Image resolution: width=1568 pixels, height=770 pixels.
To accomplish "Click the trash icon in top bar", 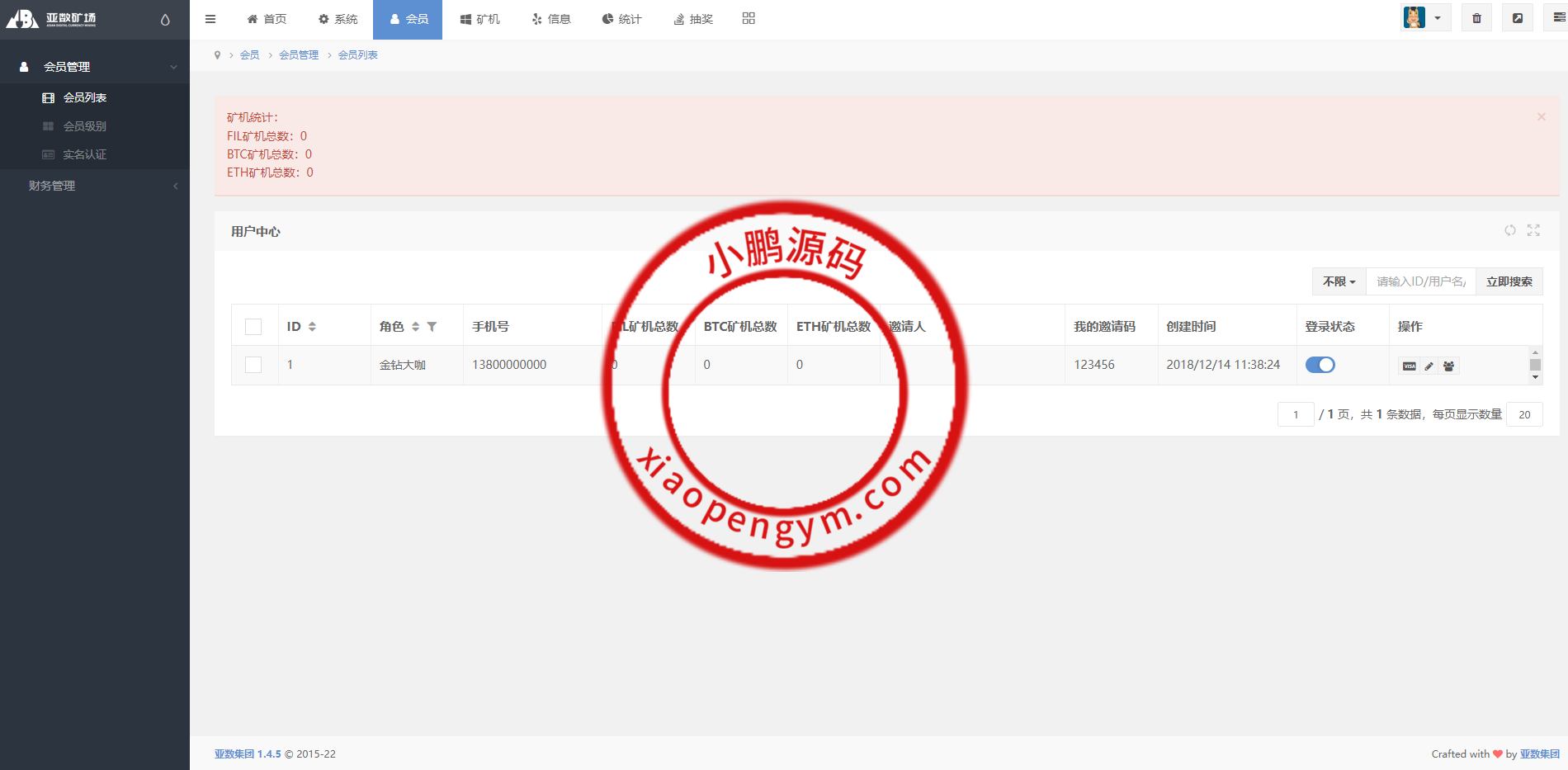I will tap(1476, 18).
